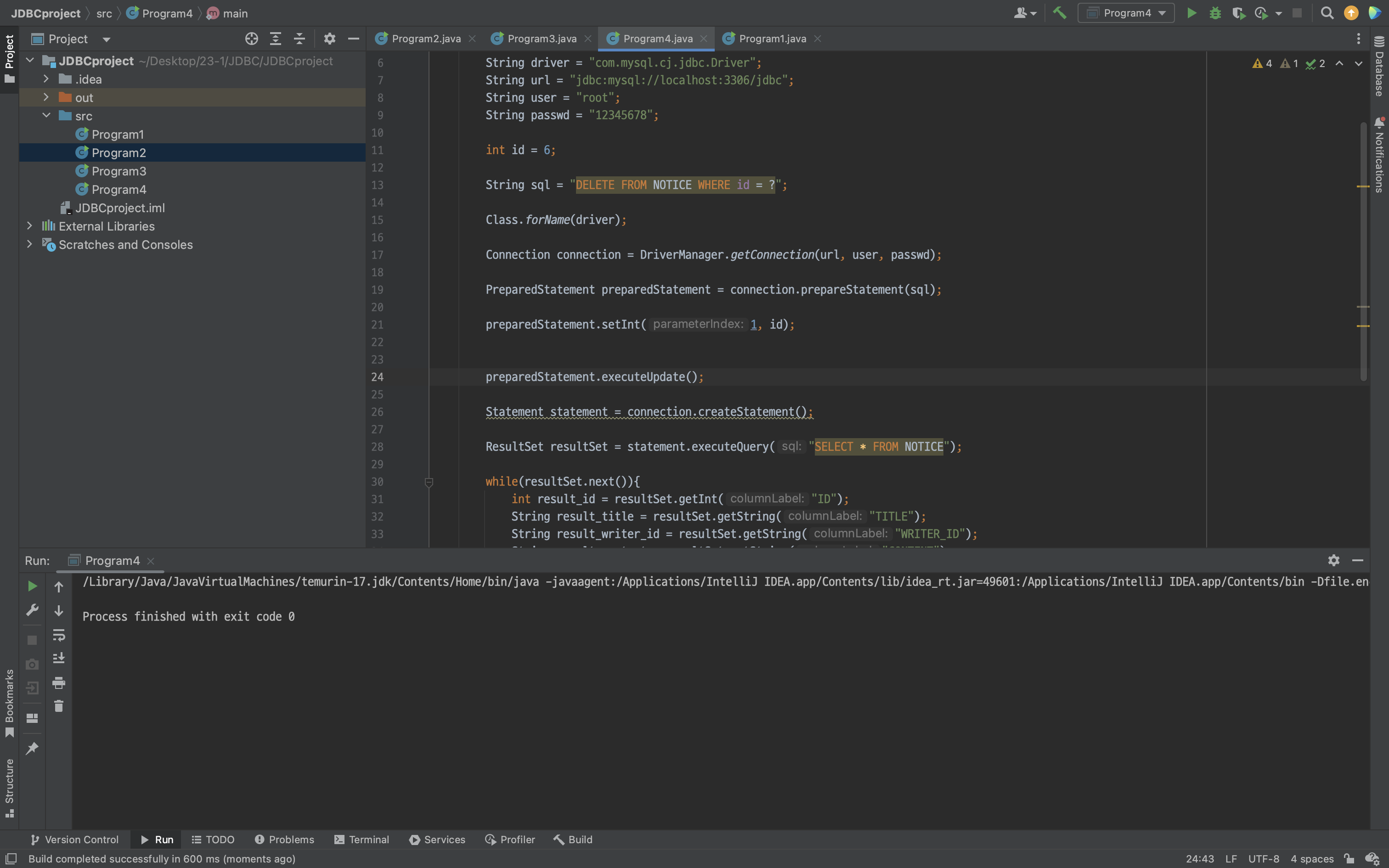This screenshot has width=1389, height=868.
Task: Collapse the src folder
Action: 46,116
